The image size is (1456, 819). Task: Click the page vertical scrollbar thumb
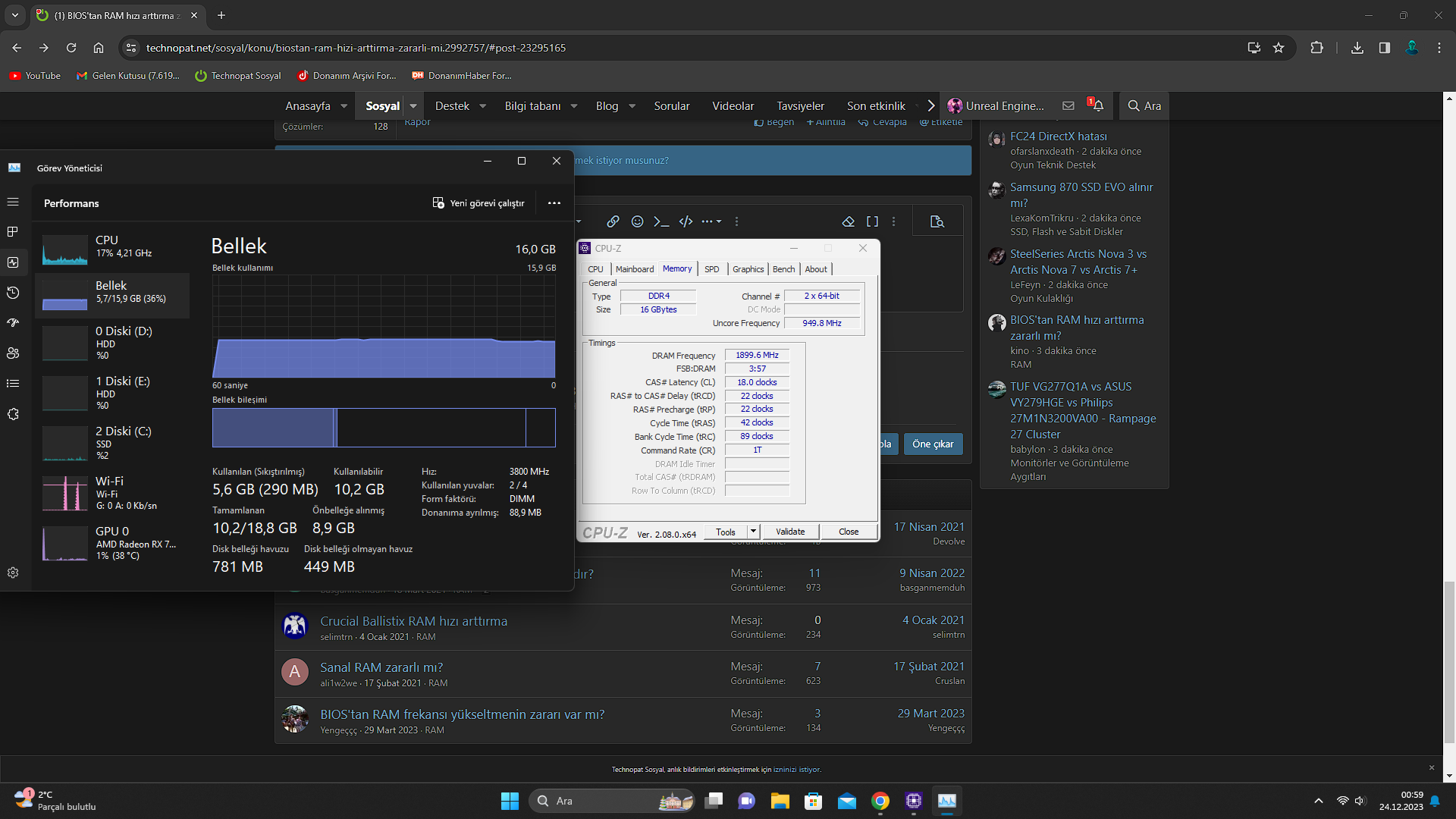pos(1449,664)
